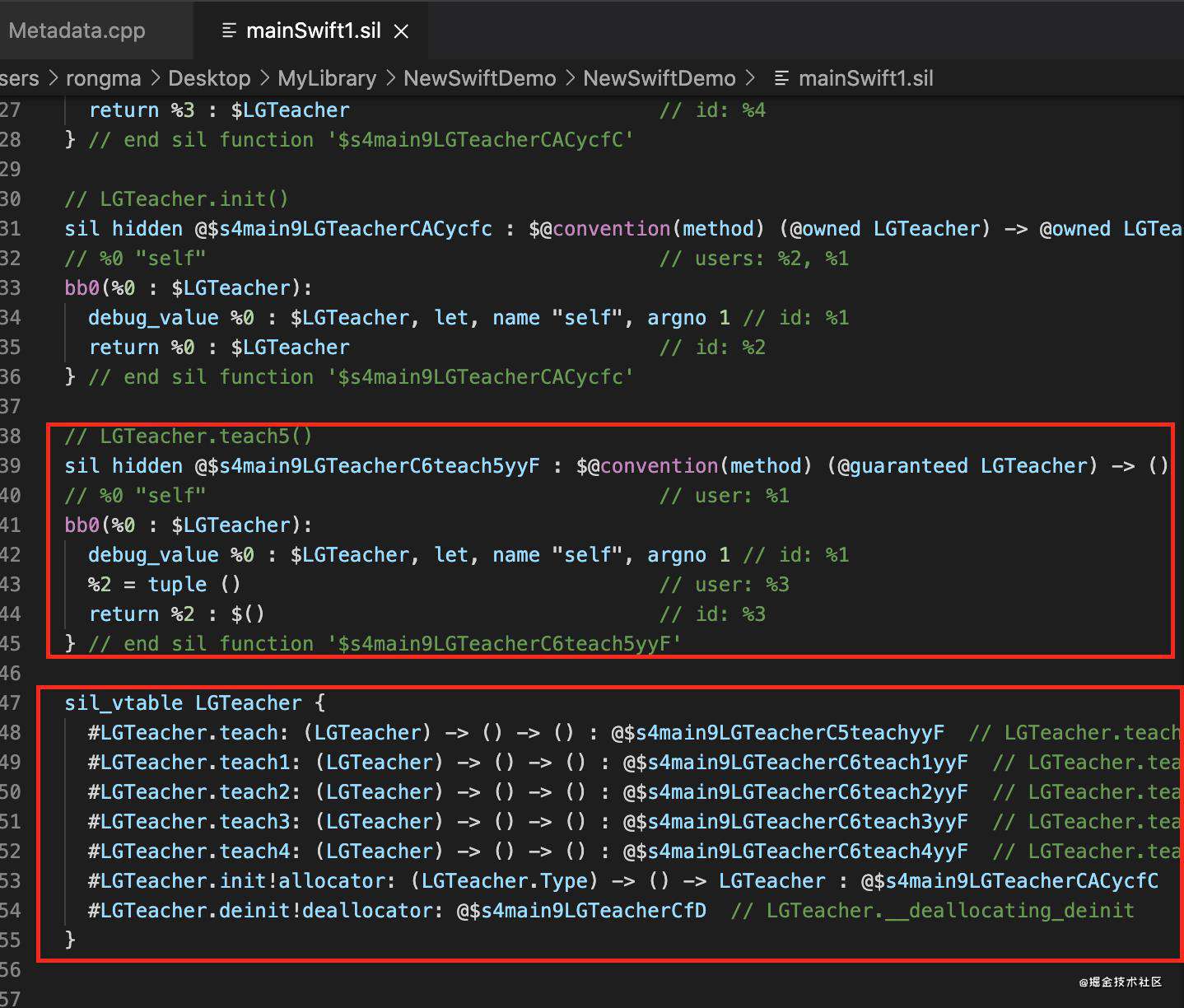Open Desktop breadcrumb folder
Image resolution: width=1184 pixels, height=1008 pixels.
point(209,78)
